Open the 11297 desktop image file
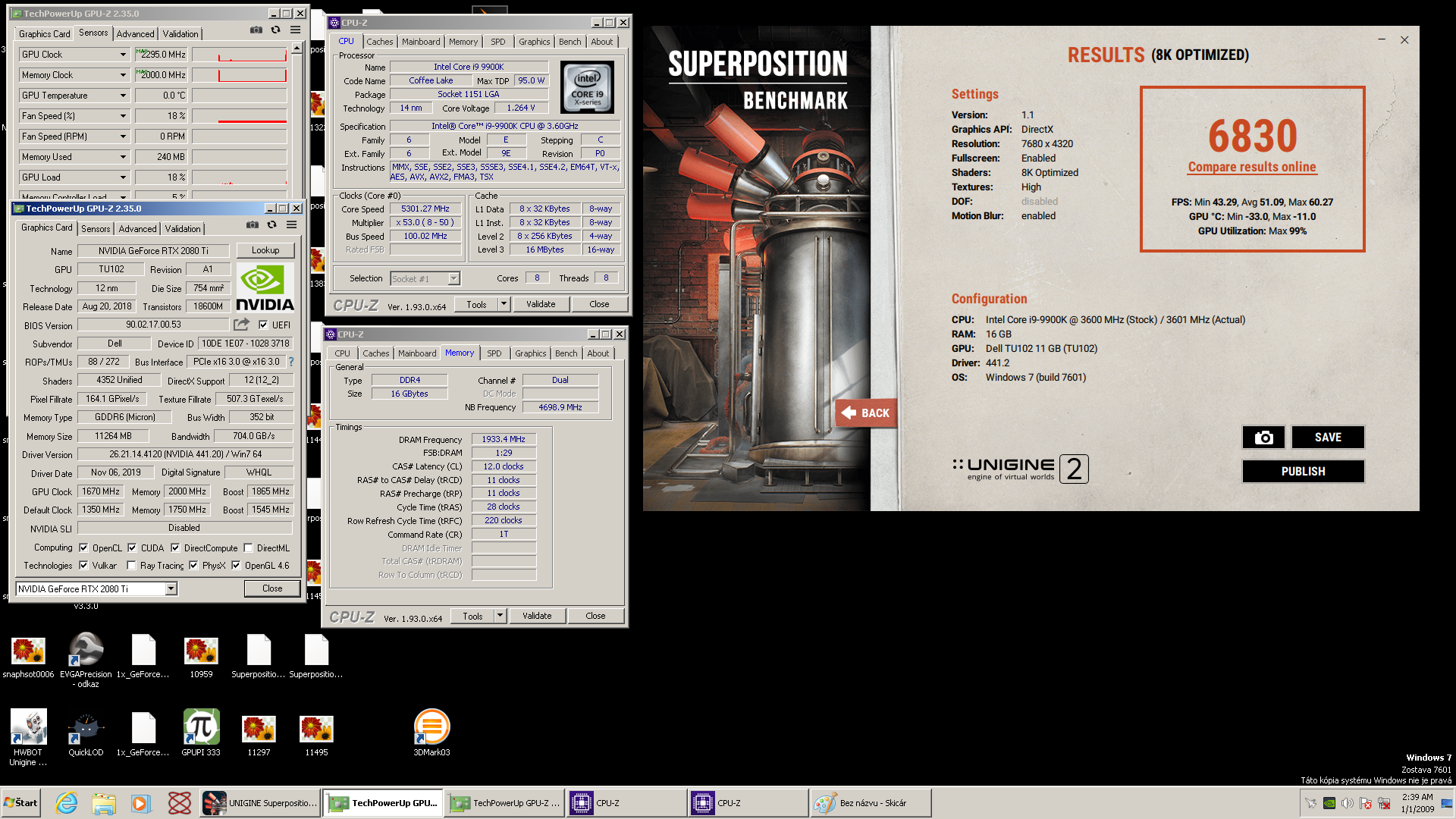This screenshot has height=819, width=1456. coord(259,734)
